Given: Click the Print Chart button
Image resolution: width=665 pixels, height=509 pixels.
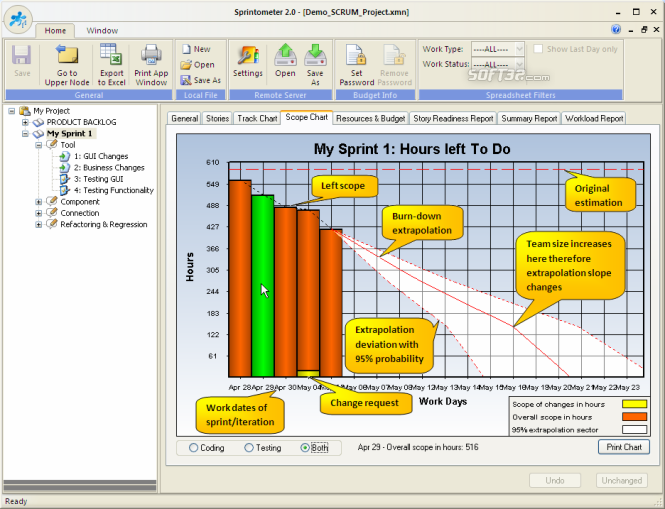Looking at the screenshot, I should click(x=624, y=447).
